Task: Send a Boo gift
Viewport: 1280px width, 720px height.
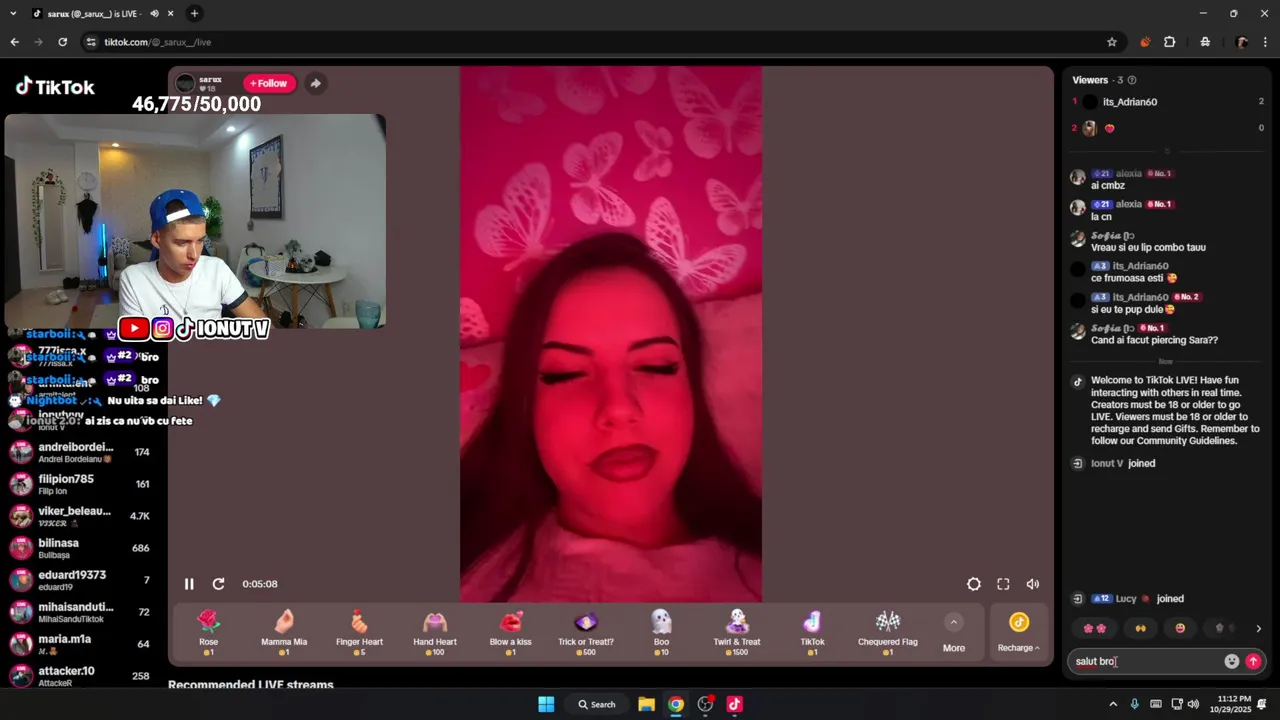Action: [x=661, y=633]
